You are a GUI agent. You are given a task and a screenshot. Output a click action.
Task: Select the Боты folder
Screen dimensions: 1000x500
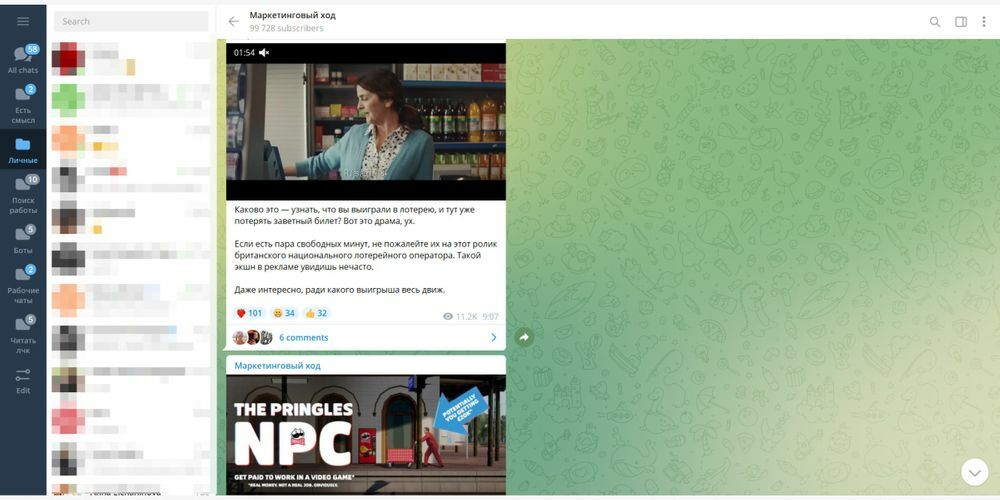pos(23,239)
